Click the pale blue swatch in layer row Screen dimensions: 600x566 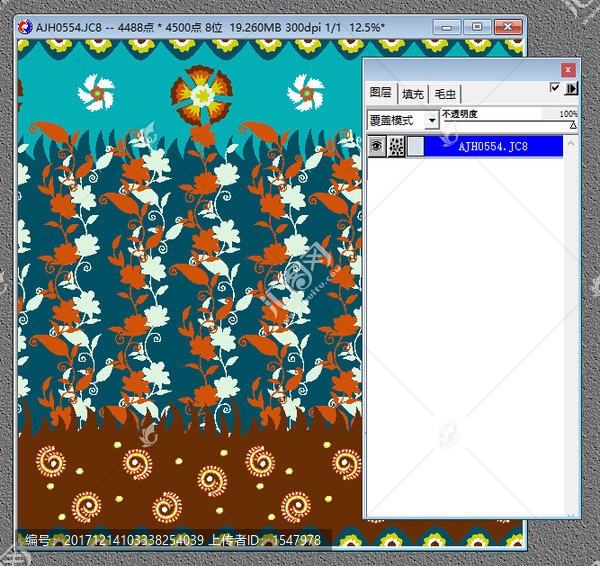(x=416, y=147)
